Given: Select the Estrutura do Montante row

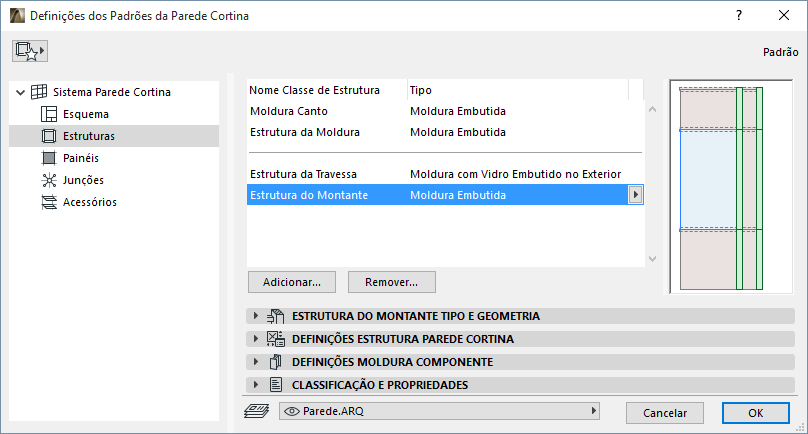Looking at the screenshot, I should (445, 195).
